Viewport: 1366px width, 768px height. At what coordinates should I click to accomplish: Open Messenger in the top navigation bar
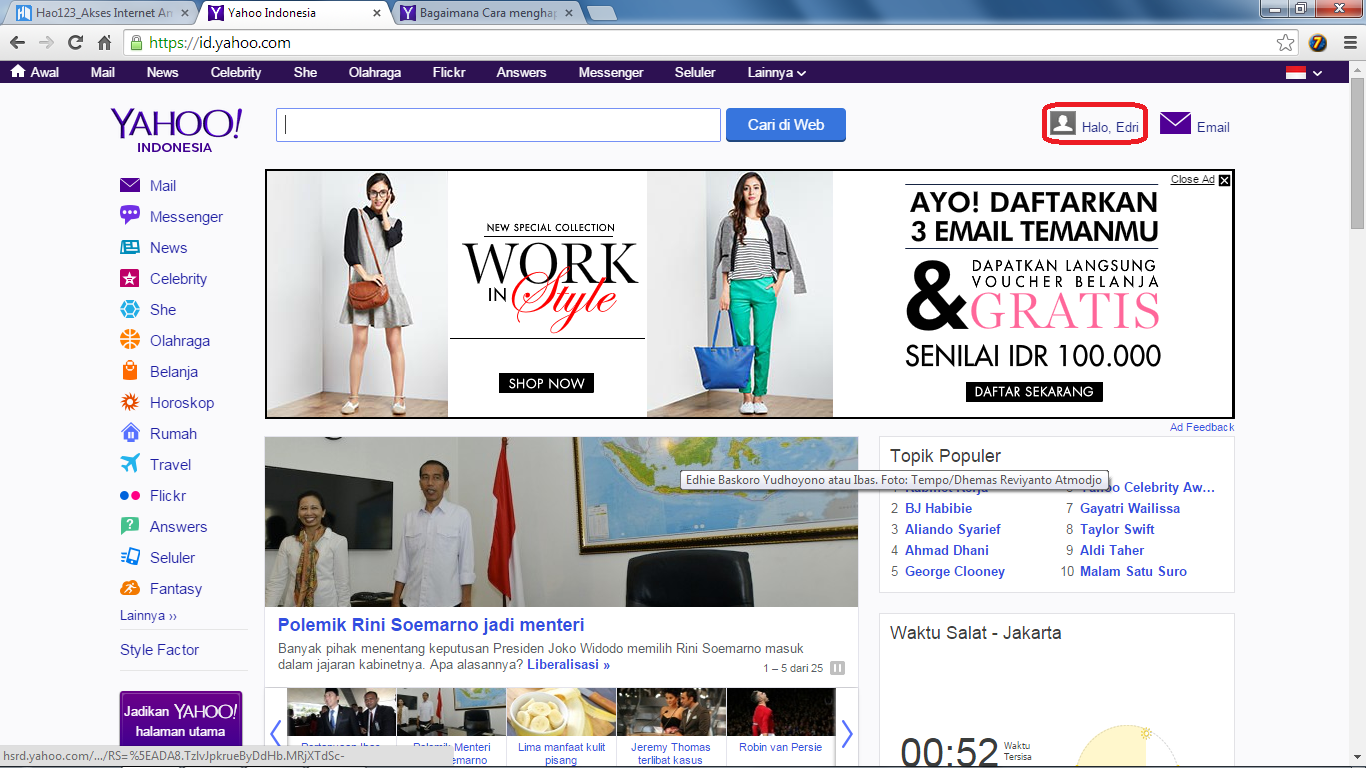coord(611,72)
